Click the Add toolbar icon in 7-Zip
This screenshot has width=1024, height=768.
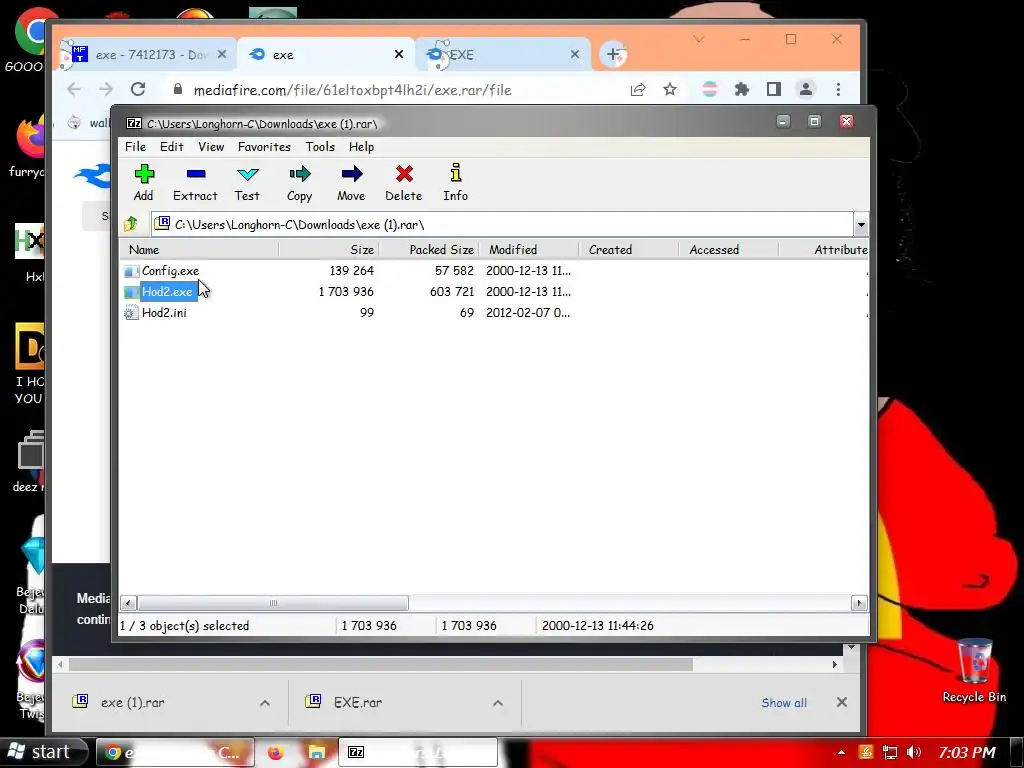click(144, 182)
